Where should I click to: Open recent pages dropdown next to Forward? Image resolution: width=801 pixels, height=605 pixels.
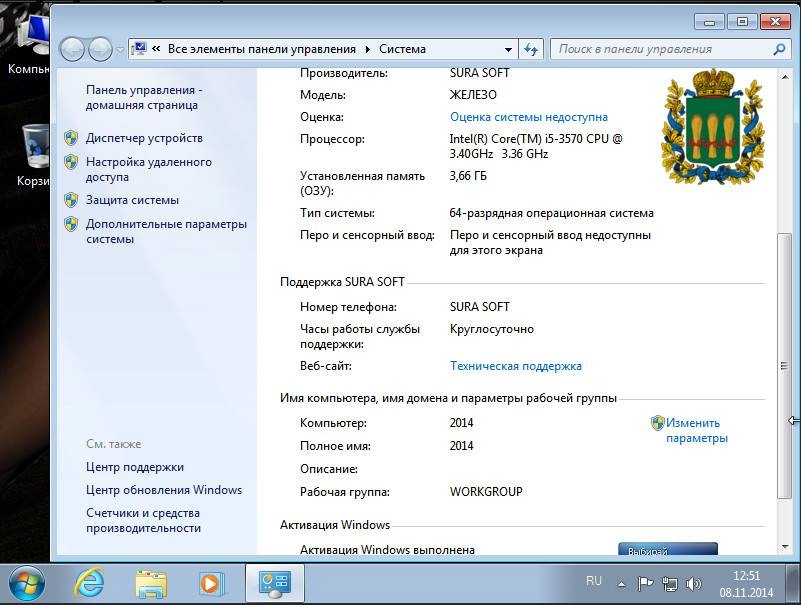(120, 50)
